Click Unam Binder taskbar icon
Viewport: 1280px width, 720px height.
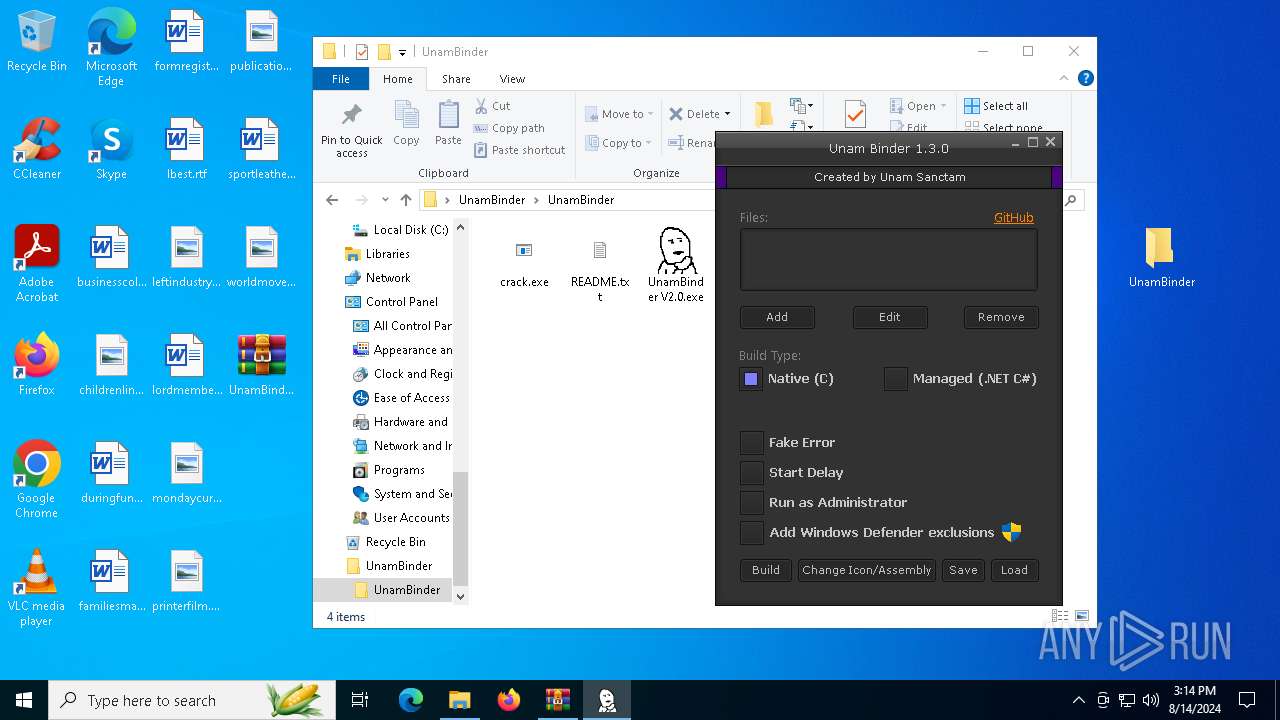coord(606,700)
